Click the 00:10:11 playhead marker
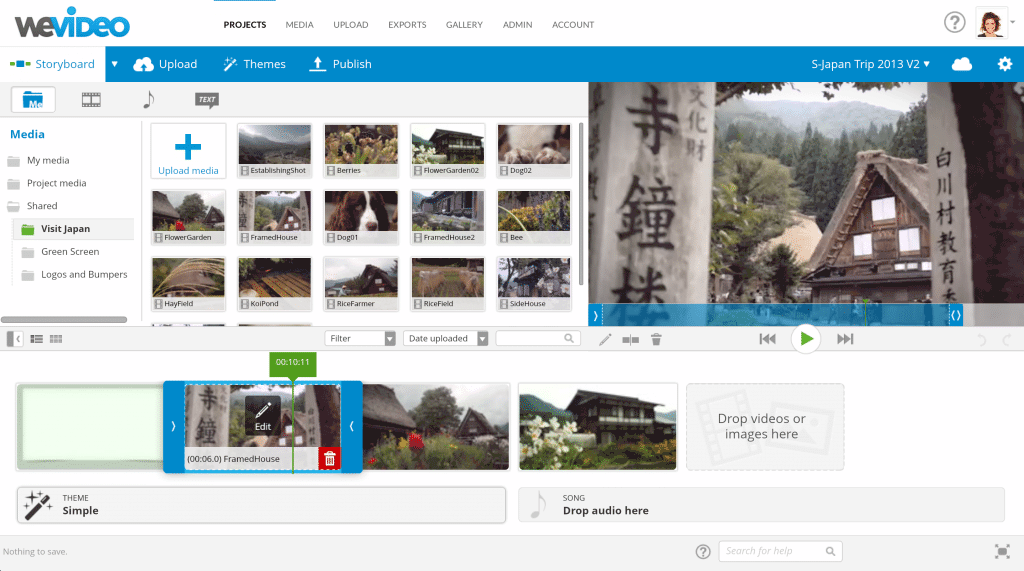This screenshot has width=1024, height=571. (x=293, y=363)
